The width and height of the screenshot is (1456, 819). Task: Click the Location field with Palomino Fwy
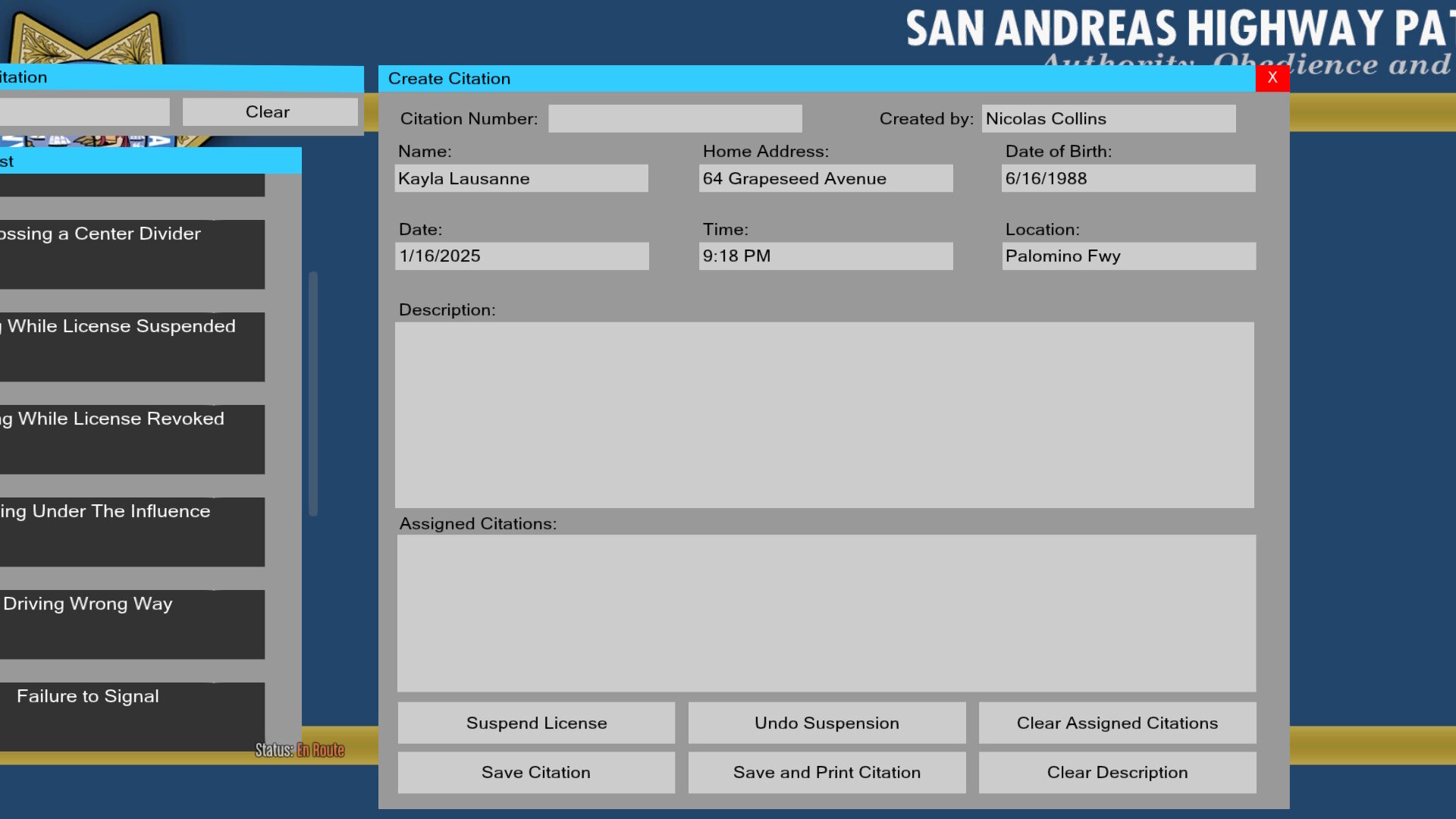pos(1128,256)
